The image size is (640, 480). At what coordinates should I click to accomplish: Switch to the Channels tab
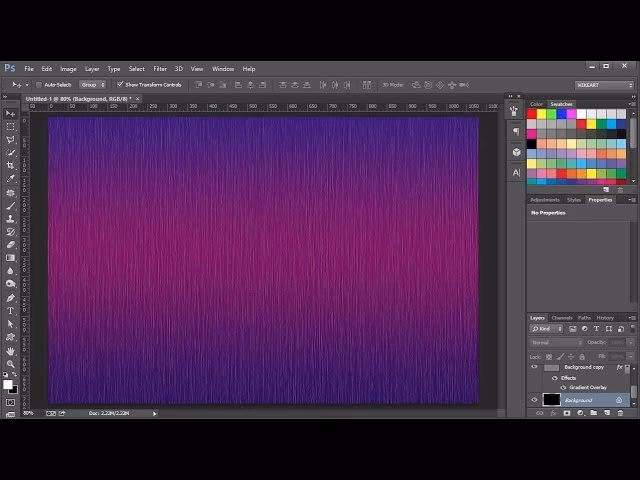[x=562, y=318]
